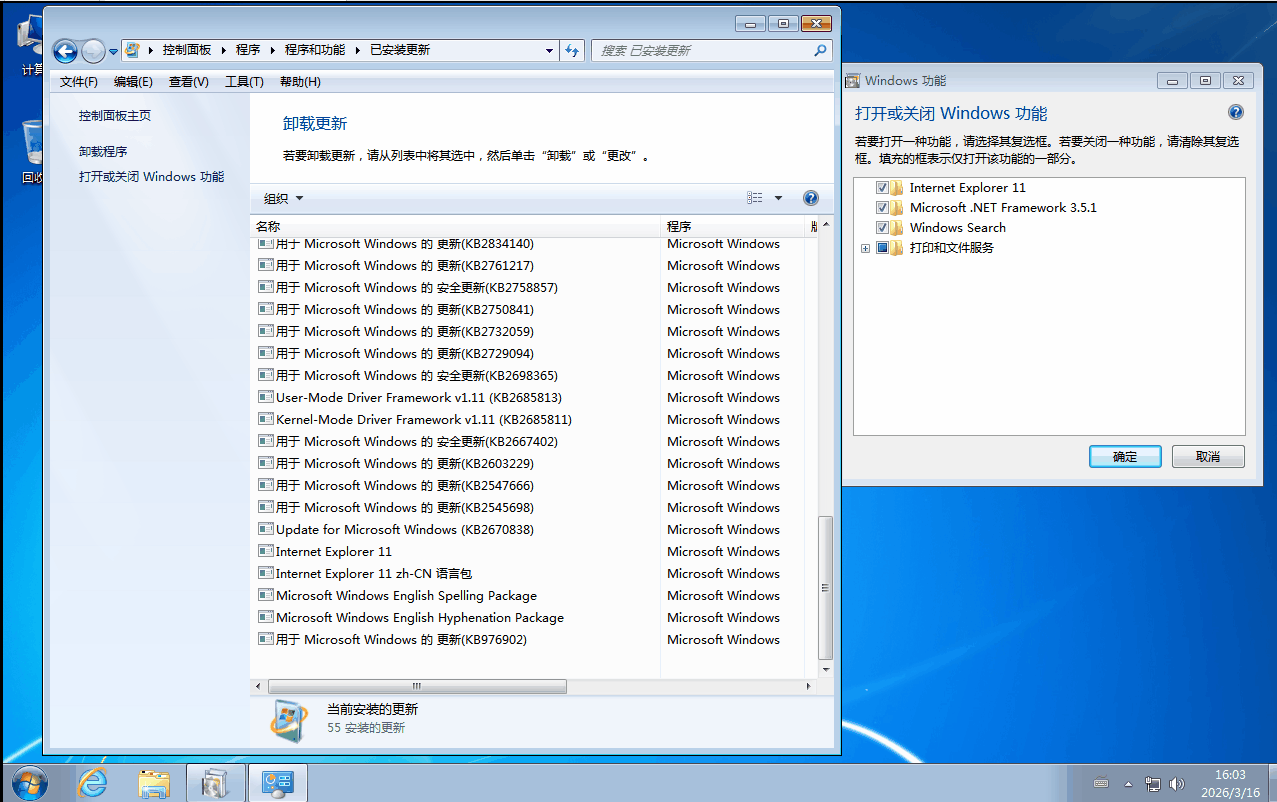
Task: Disable the Windows Search feature checkbox
Action: point(882,228)
